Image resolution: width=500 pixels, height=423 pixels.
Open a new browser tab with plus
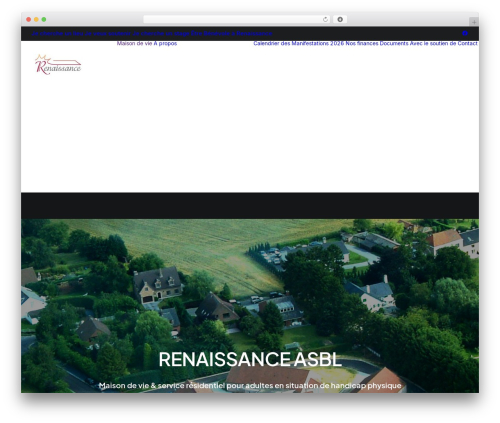(474, 22)
